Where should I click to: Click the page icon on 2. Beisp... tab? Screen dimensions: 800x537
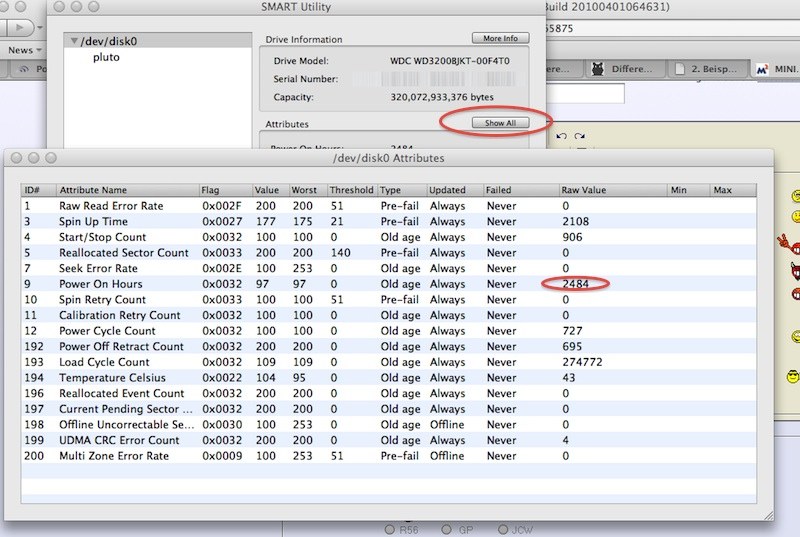(681, 70)
